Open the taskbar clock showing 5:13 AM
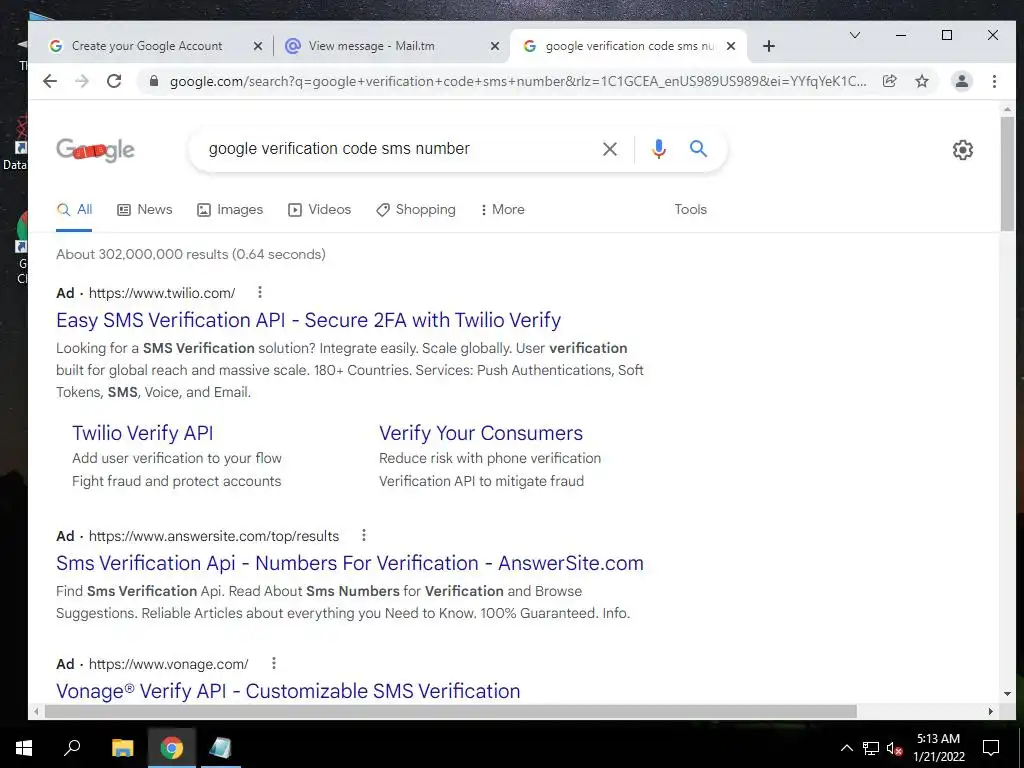This screenshot has width=1024, height=768. pos(938,748)
